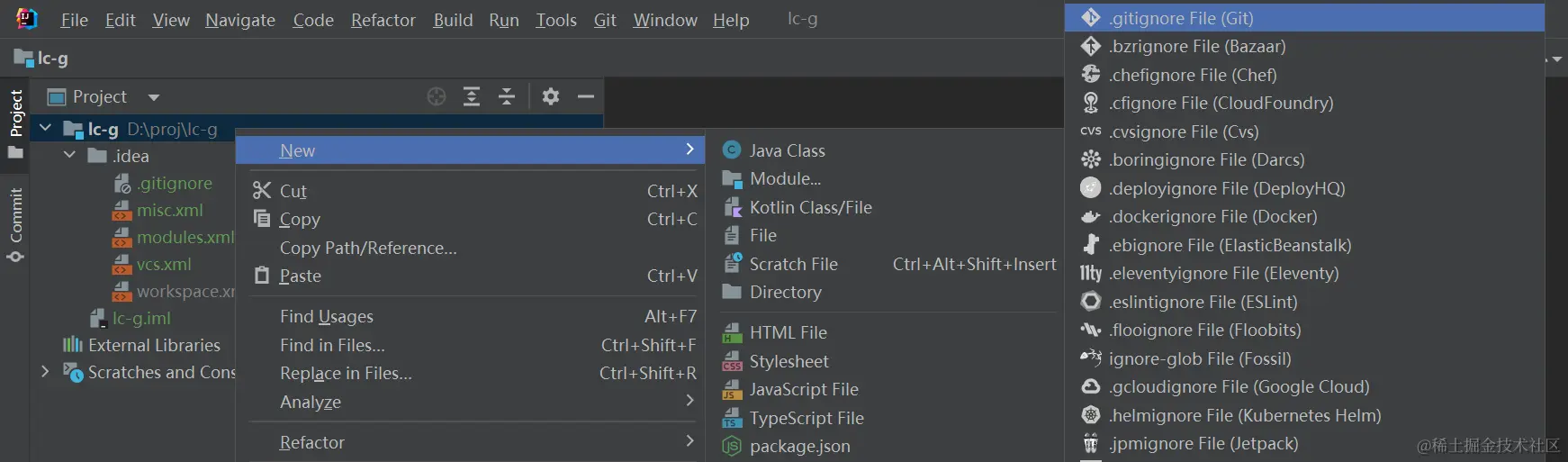Hide the Project panel with minus icon
Viewport: 1568px width, 462px height.
pos(586,96)
